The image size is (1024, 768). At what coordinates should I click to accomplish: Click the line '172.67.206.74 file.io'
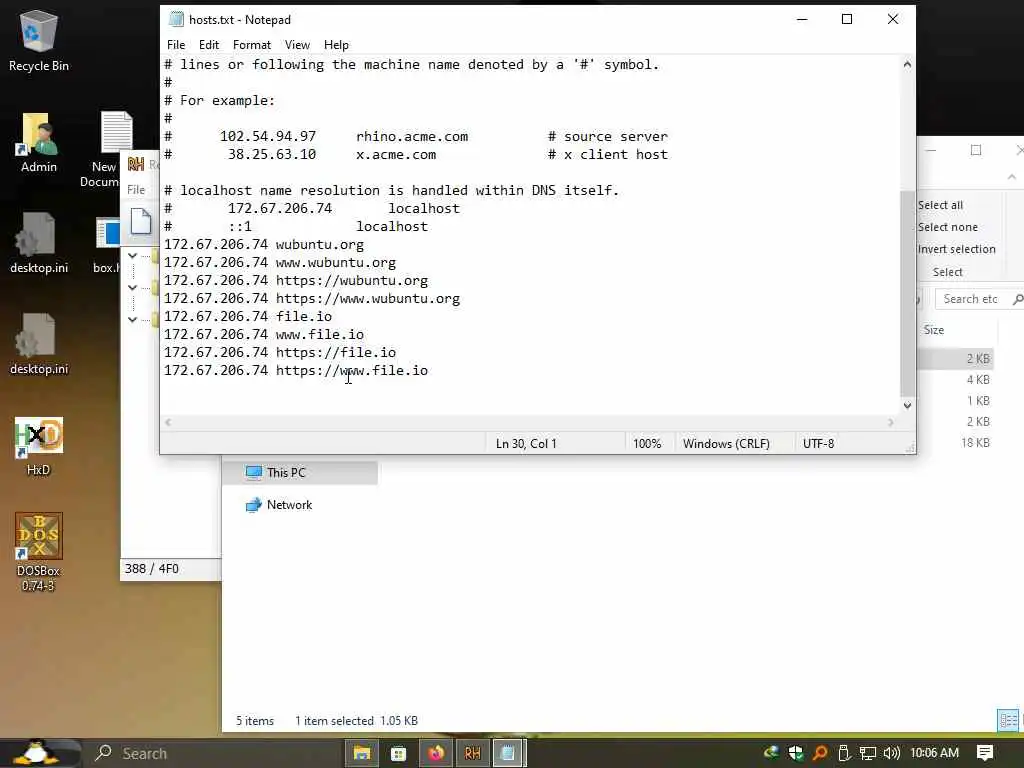tap(248, 316)
